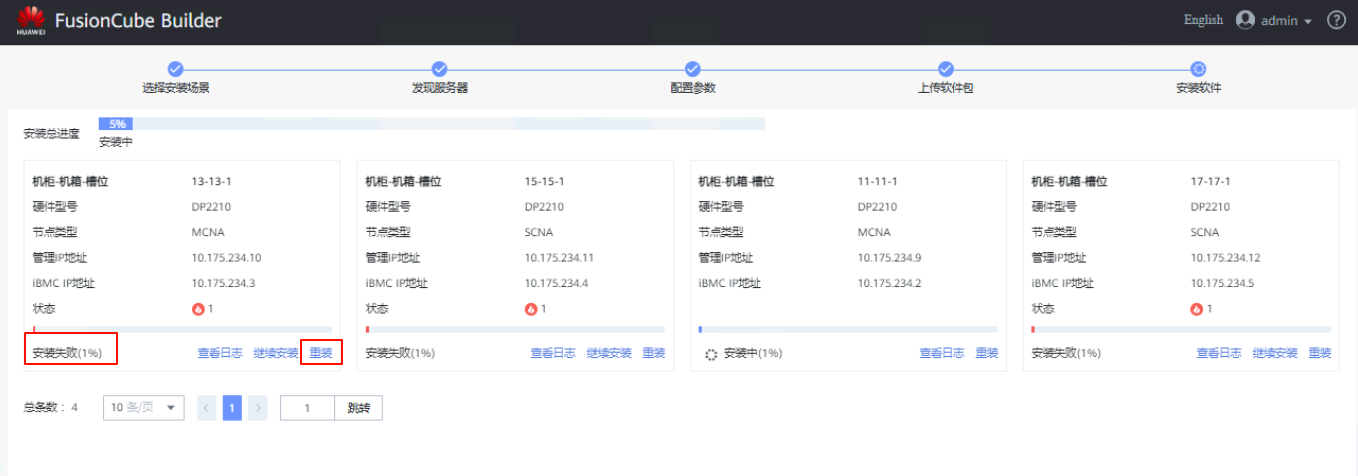1358x476 pixels.
Task: Click red alarm icon on node 17-17-1
Action: point(1197,309)
